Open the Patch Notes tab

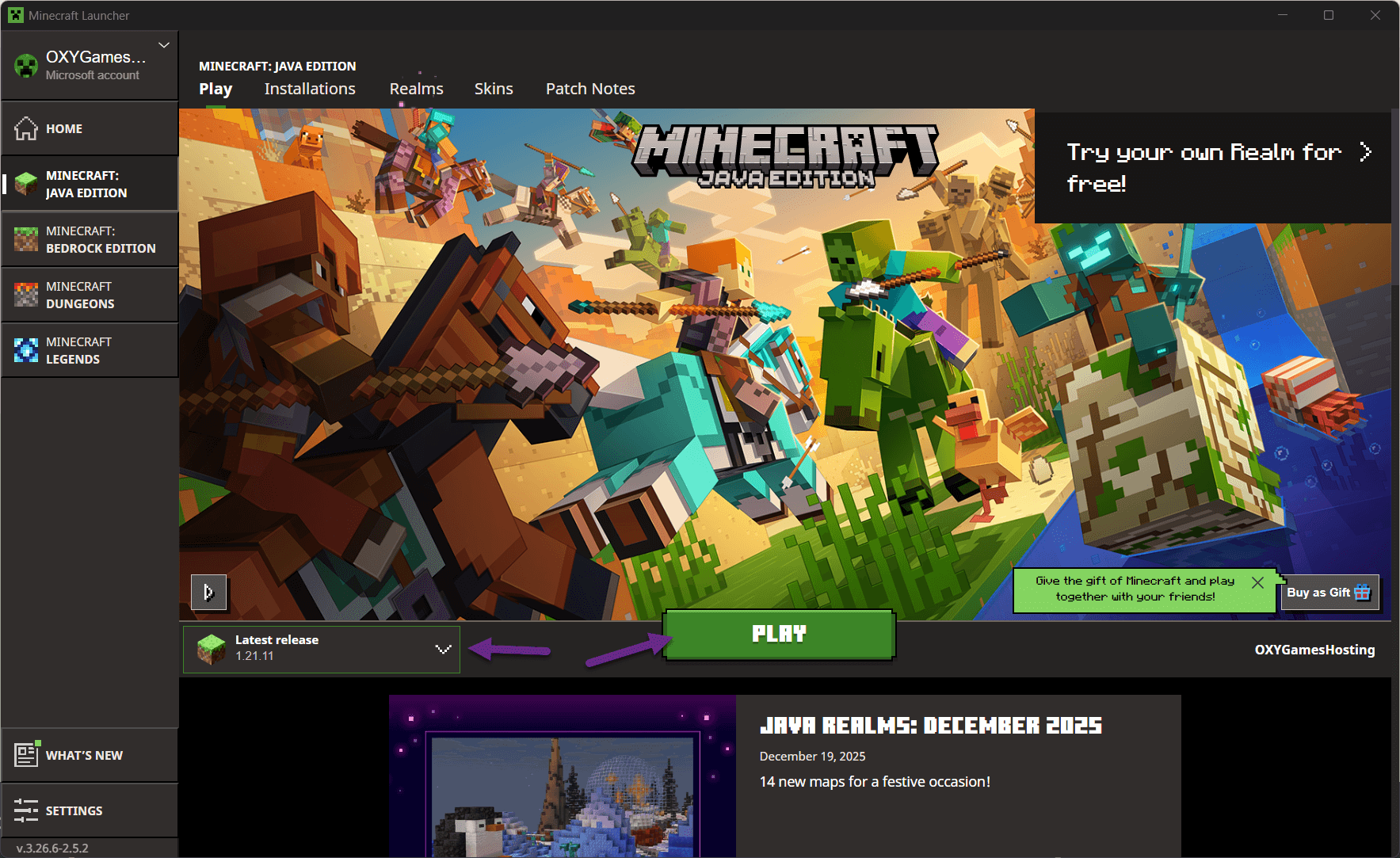tap(589, 89)
